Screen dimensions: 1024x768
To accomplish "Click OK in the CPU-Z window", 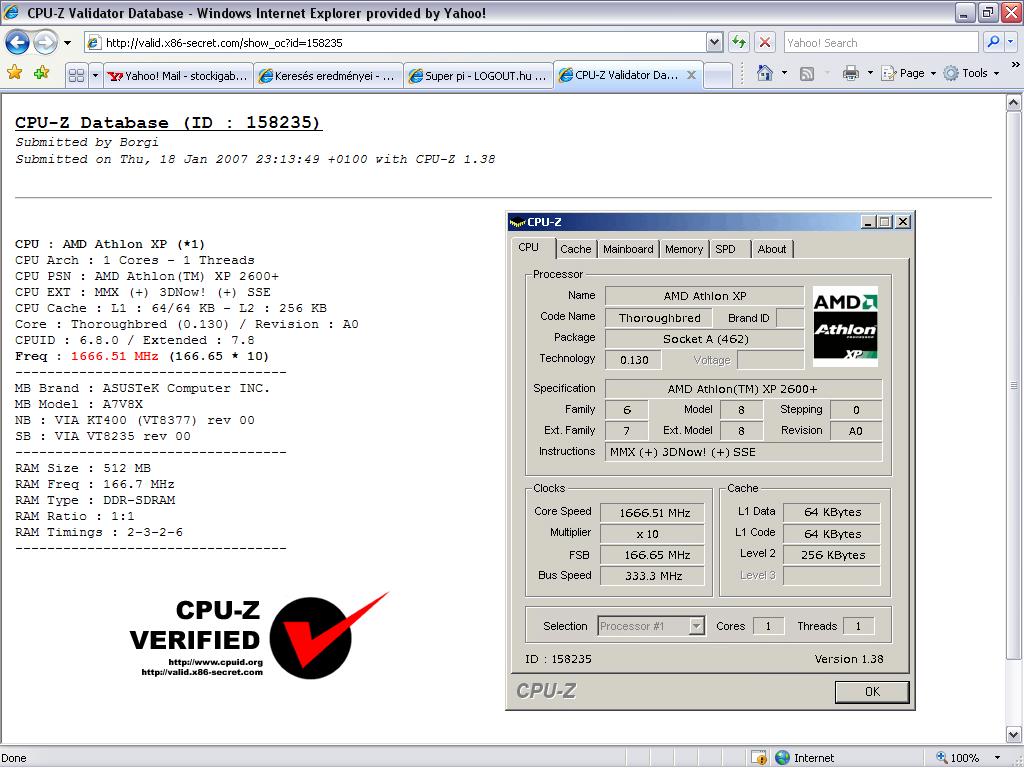I will tap(872, 692).
